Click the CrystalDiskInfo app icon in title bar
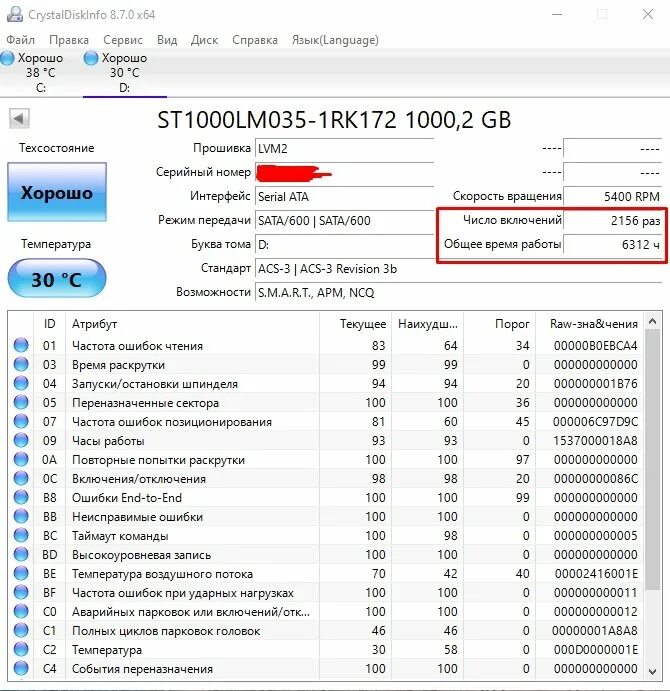The height and width of the screenshot is (691, 670). (x=15, y=14)
